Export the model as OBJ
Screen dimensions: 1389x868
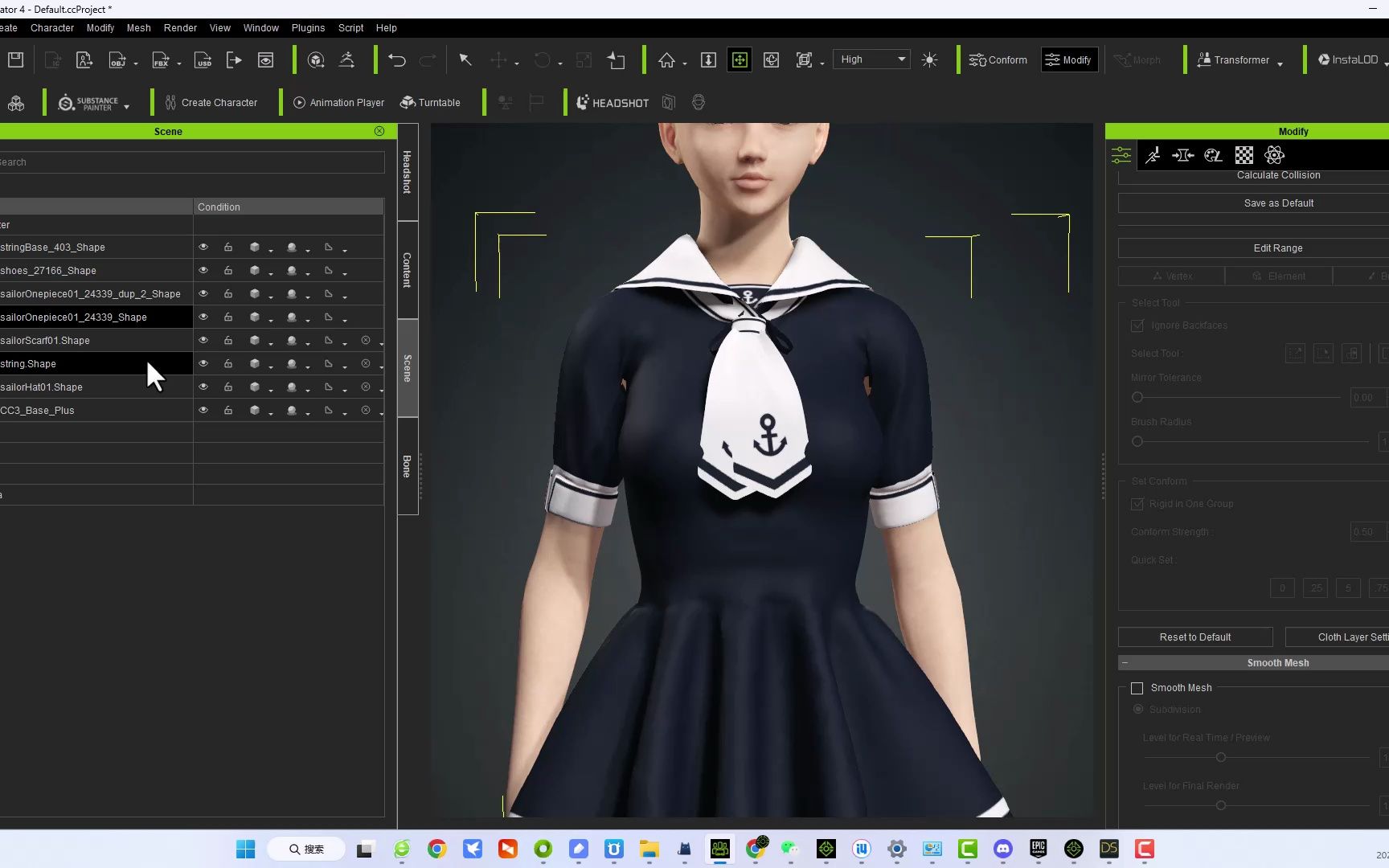coord(118,59)
